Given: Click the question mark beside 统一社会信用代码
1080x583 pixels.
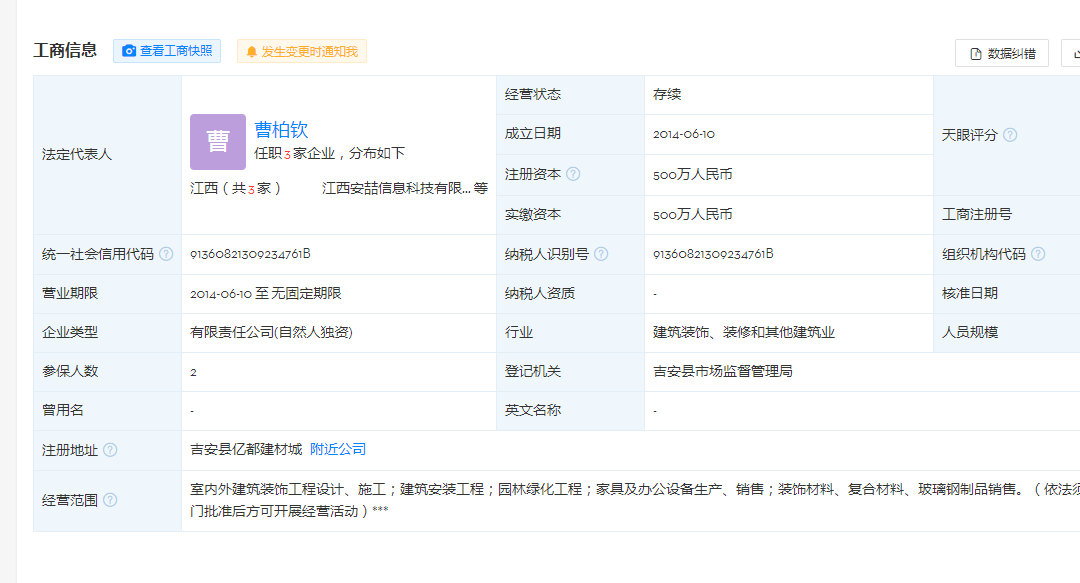Looking at the screenshot, I should [166, 254].
